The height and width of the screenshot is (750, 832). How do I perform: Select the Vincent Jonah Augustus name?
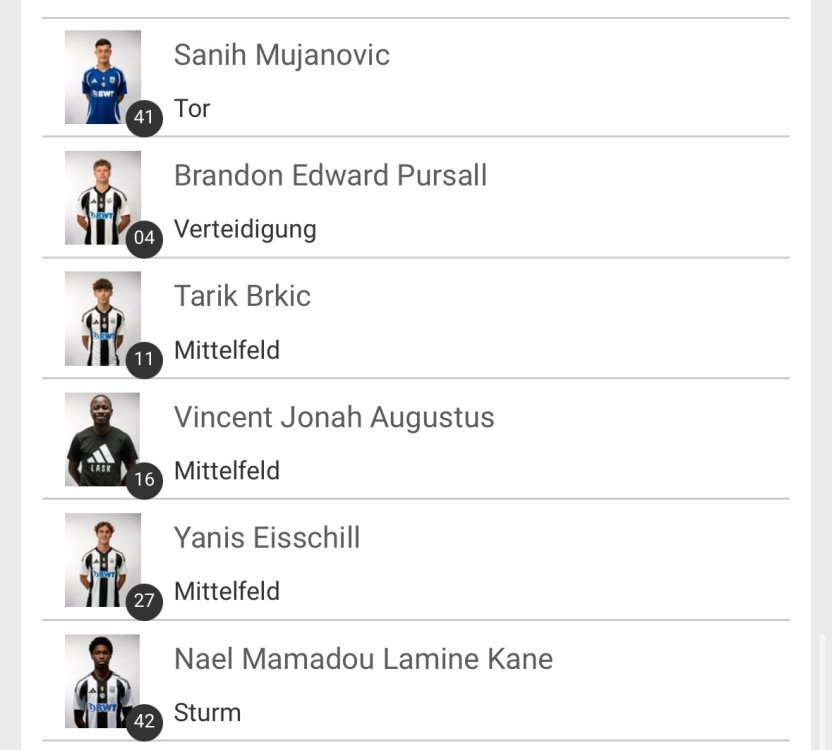click(x=334, y=417)
